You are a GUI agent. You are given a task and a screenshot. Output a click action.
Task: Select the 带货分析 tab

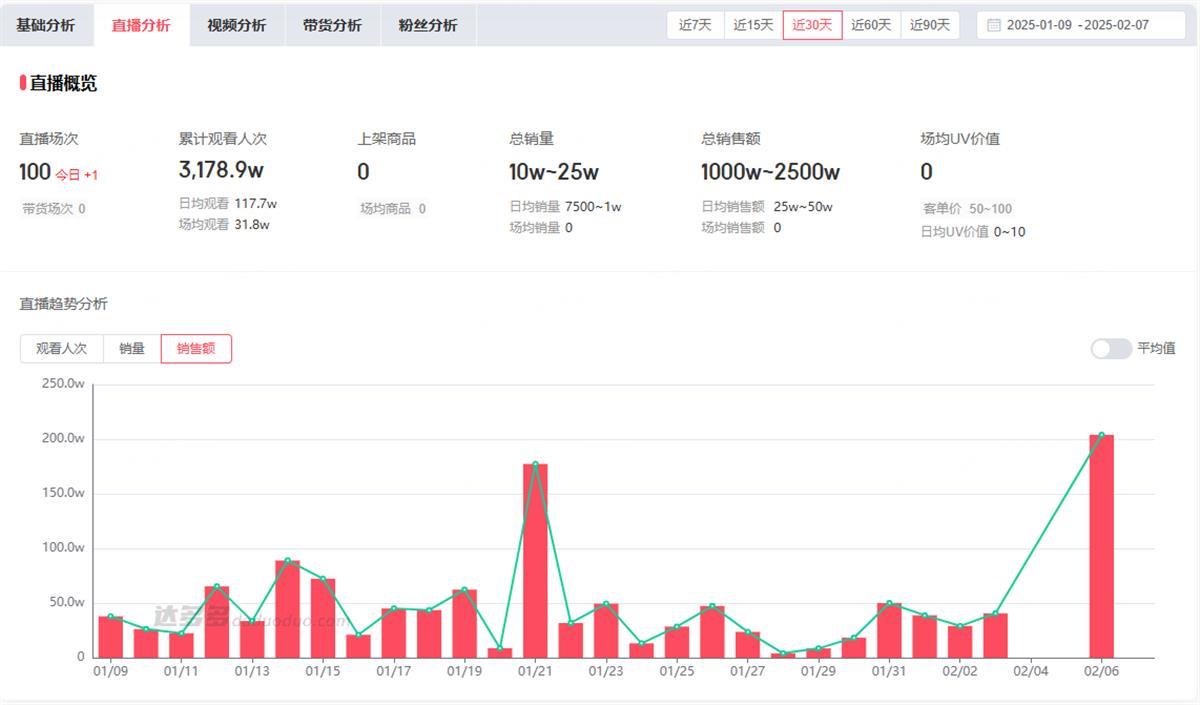point(333,24)
